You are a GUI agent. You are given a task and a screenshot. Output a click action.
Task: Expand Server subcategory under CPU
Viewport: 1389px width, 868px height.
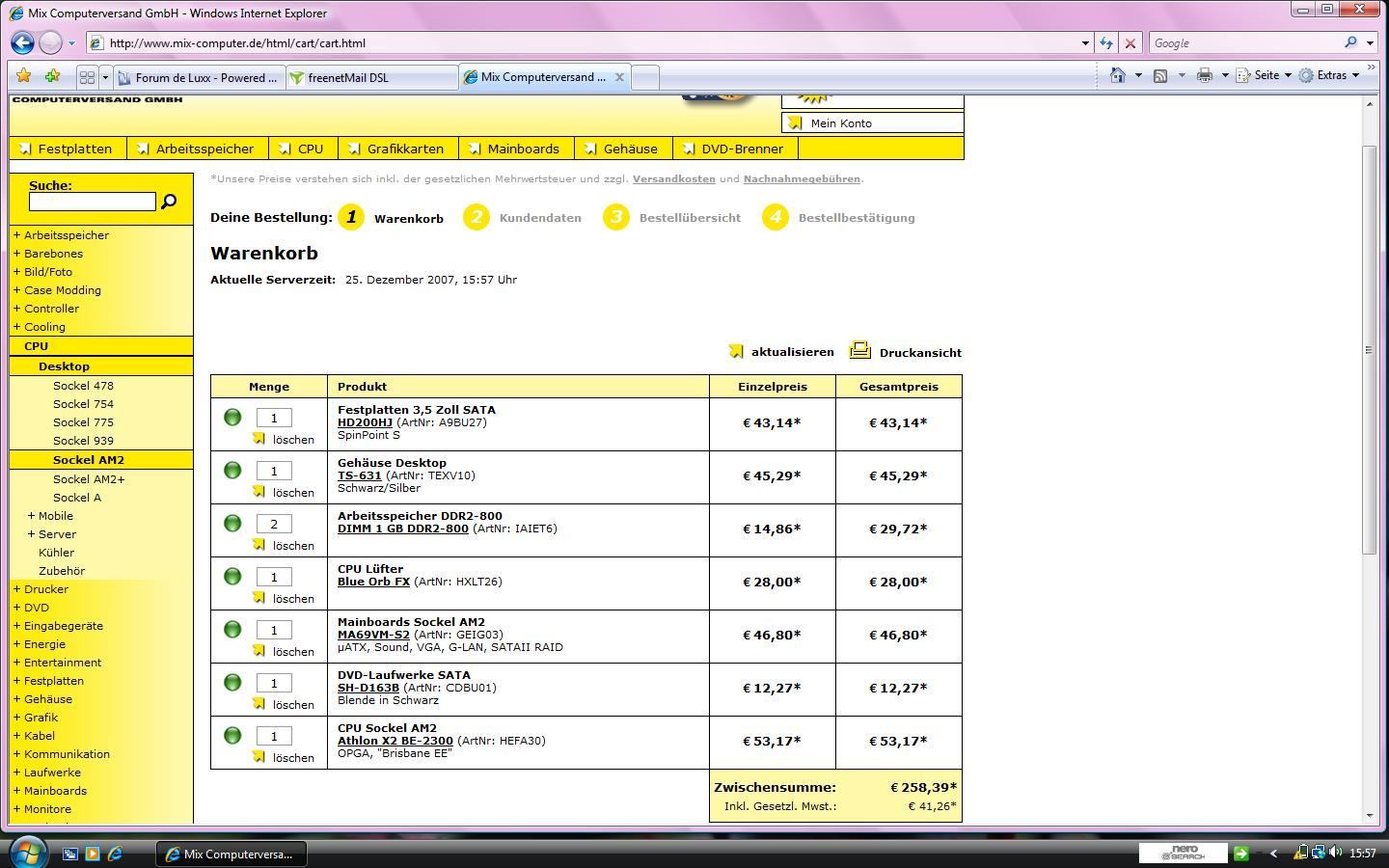tap(31, 534)
